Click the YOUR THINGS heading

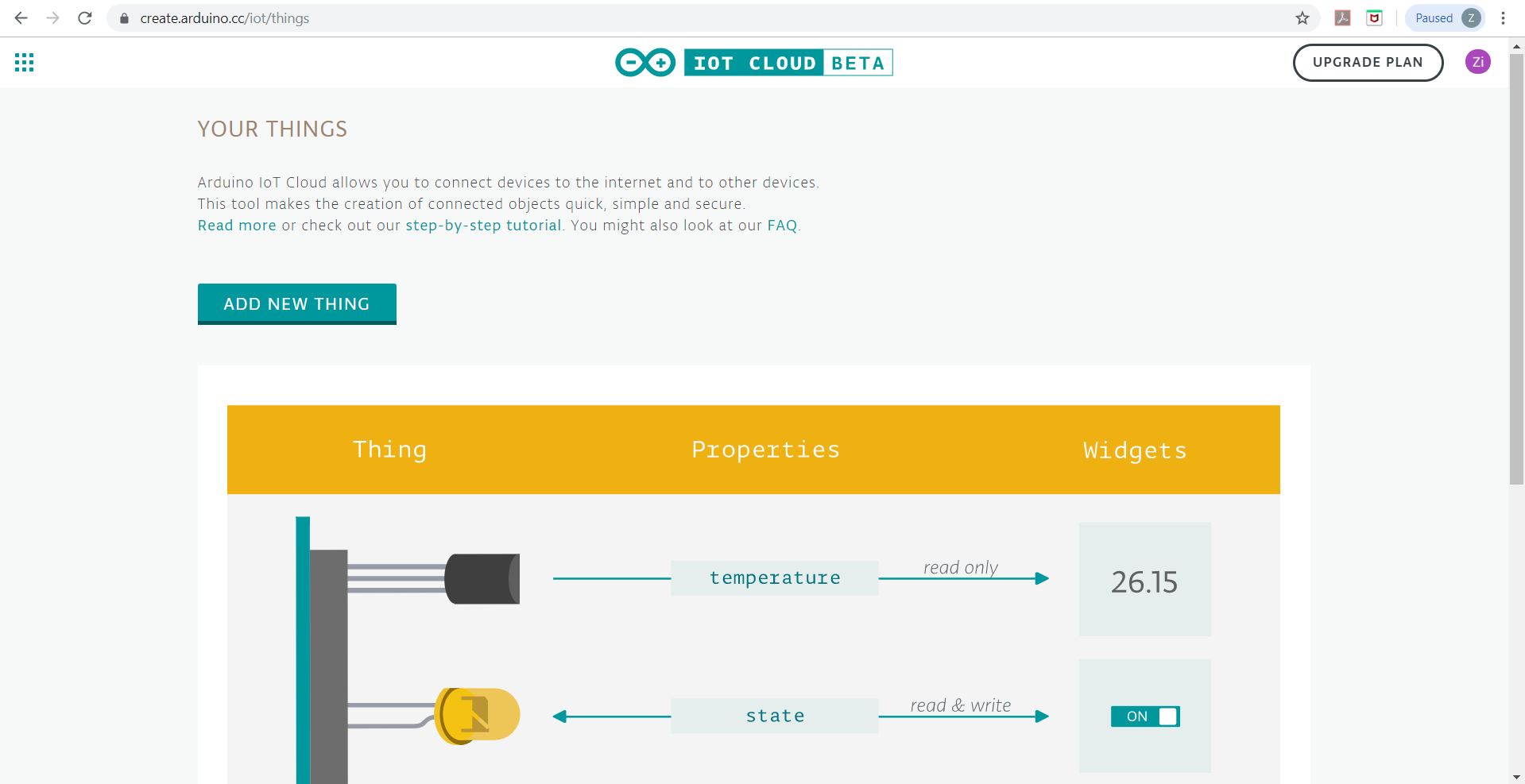click(273, 129)
